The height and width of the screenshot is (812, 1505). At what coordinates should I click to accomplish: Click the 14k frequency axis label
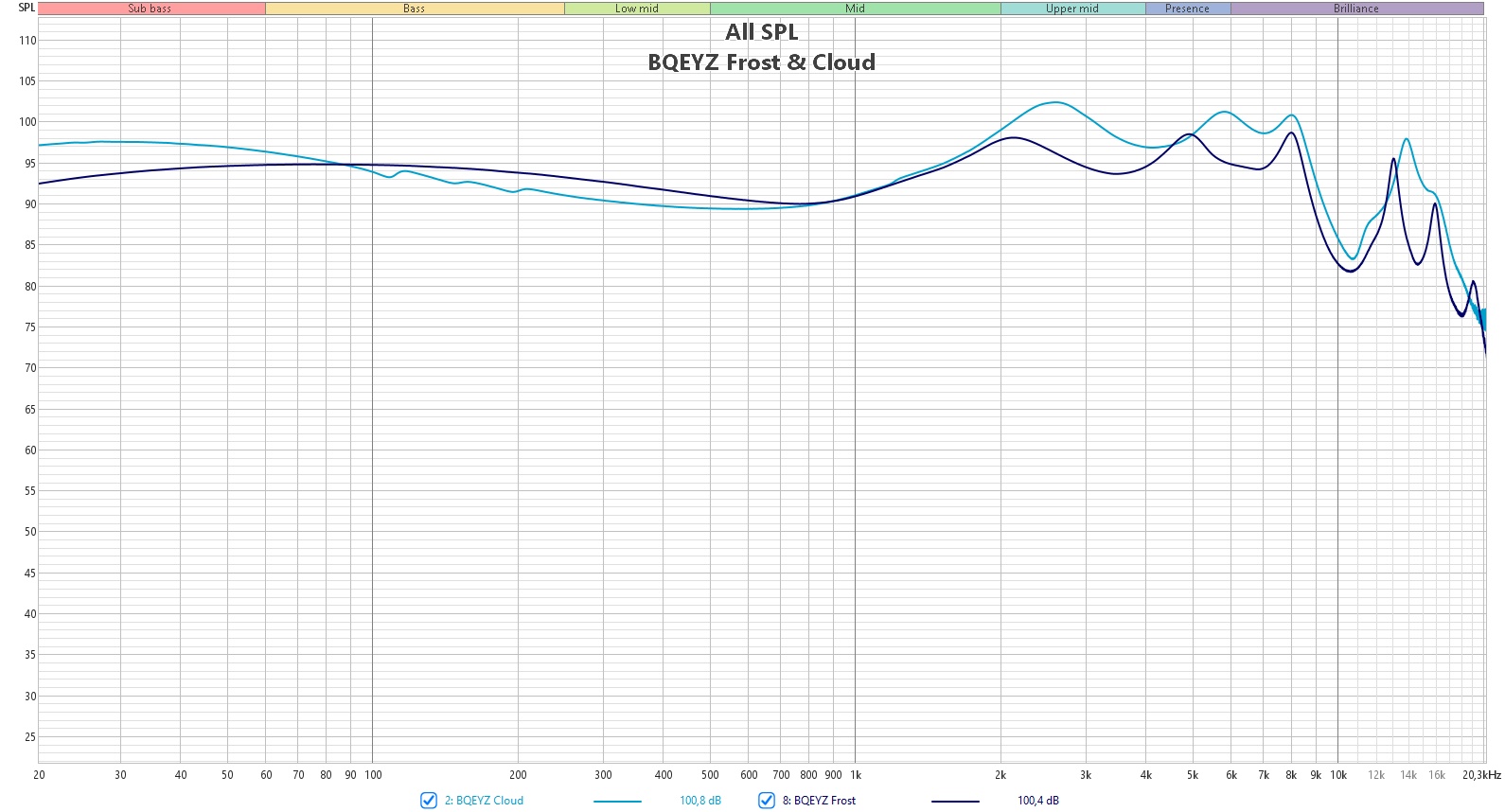click(x=1408, y=775)
